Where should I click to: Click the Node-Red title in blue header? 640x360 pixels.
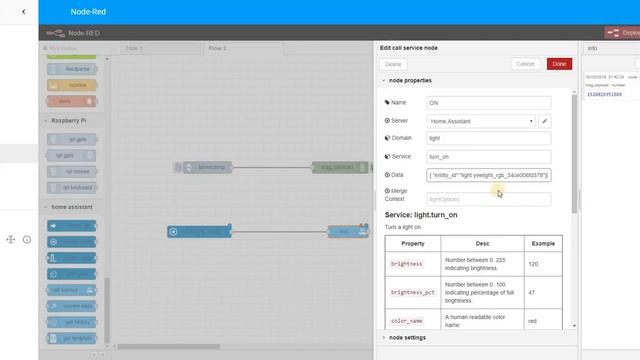[x=88, y=12]
